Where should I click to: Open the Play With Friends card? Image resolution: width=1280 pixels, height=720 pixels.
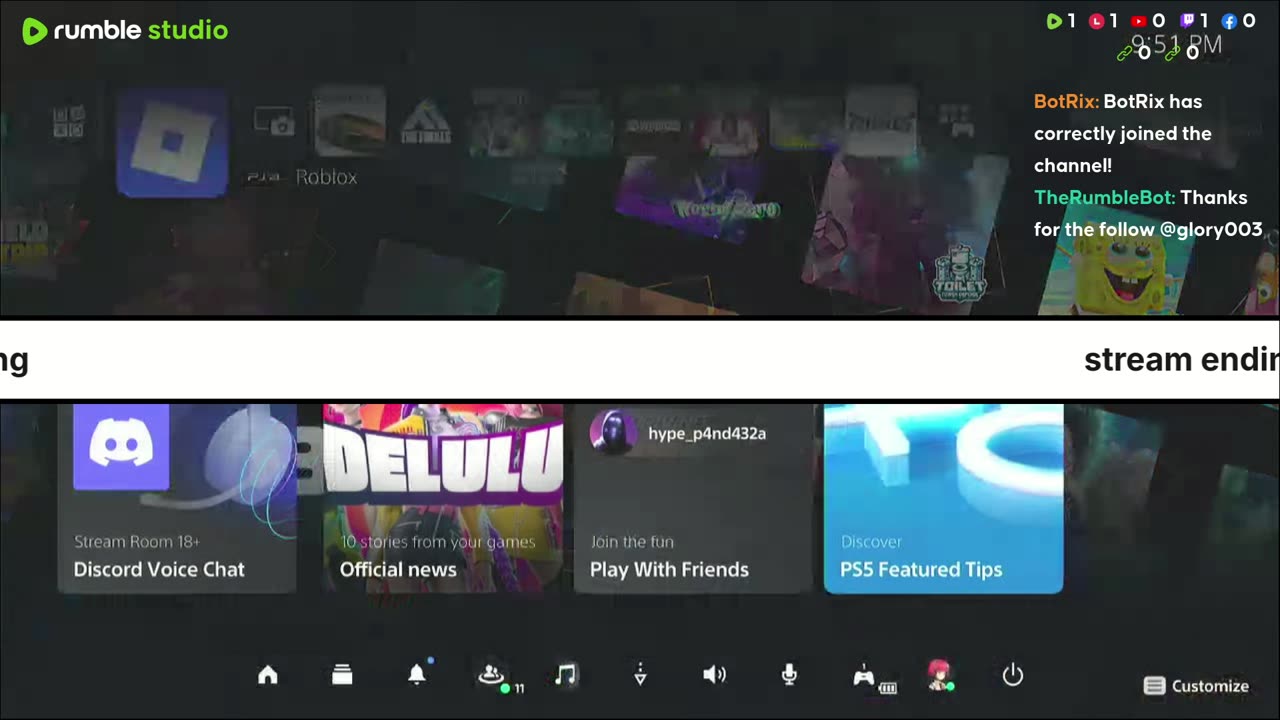[x=693, y=498]
